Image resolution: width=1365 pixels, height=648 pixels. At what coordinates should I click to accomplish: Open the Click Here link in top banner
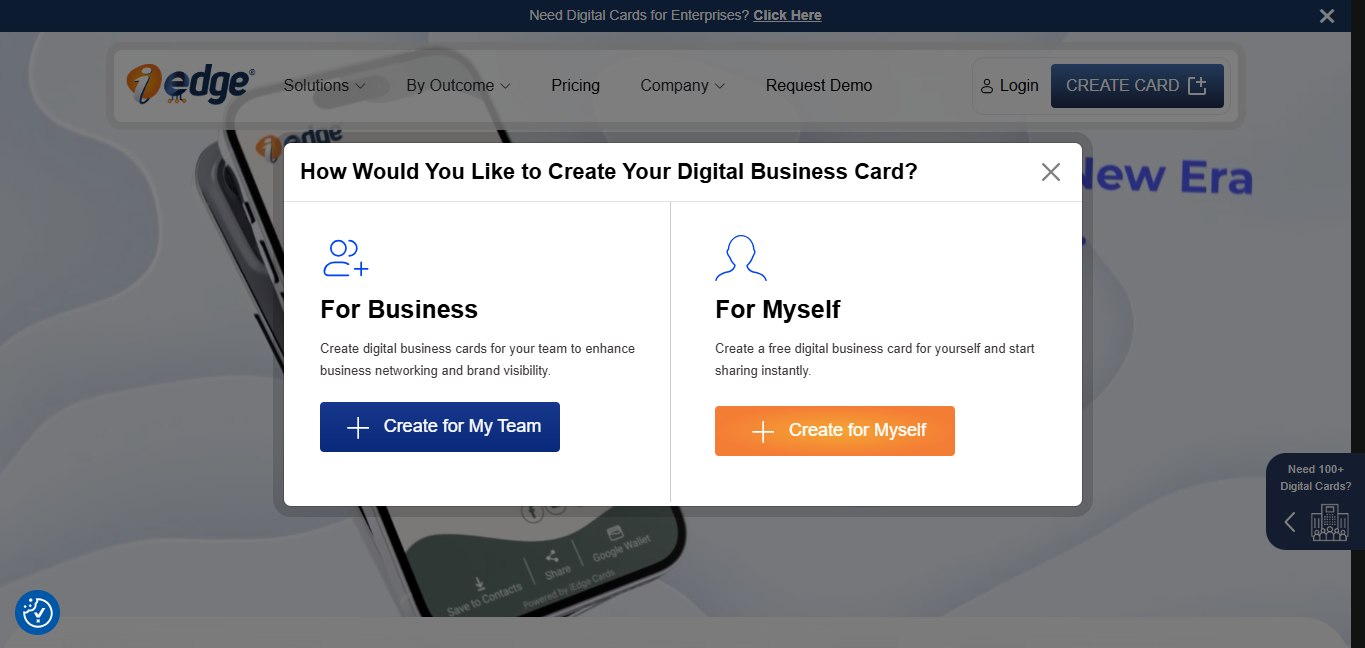787,15
